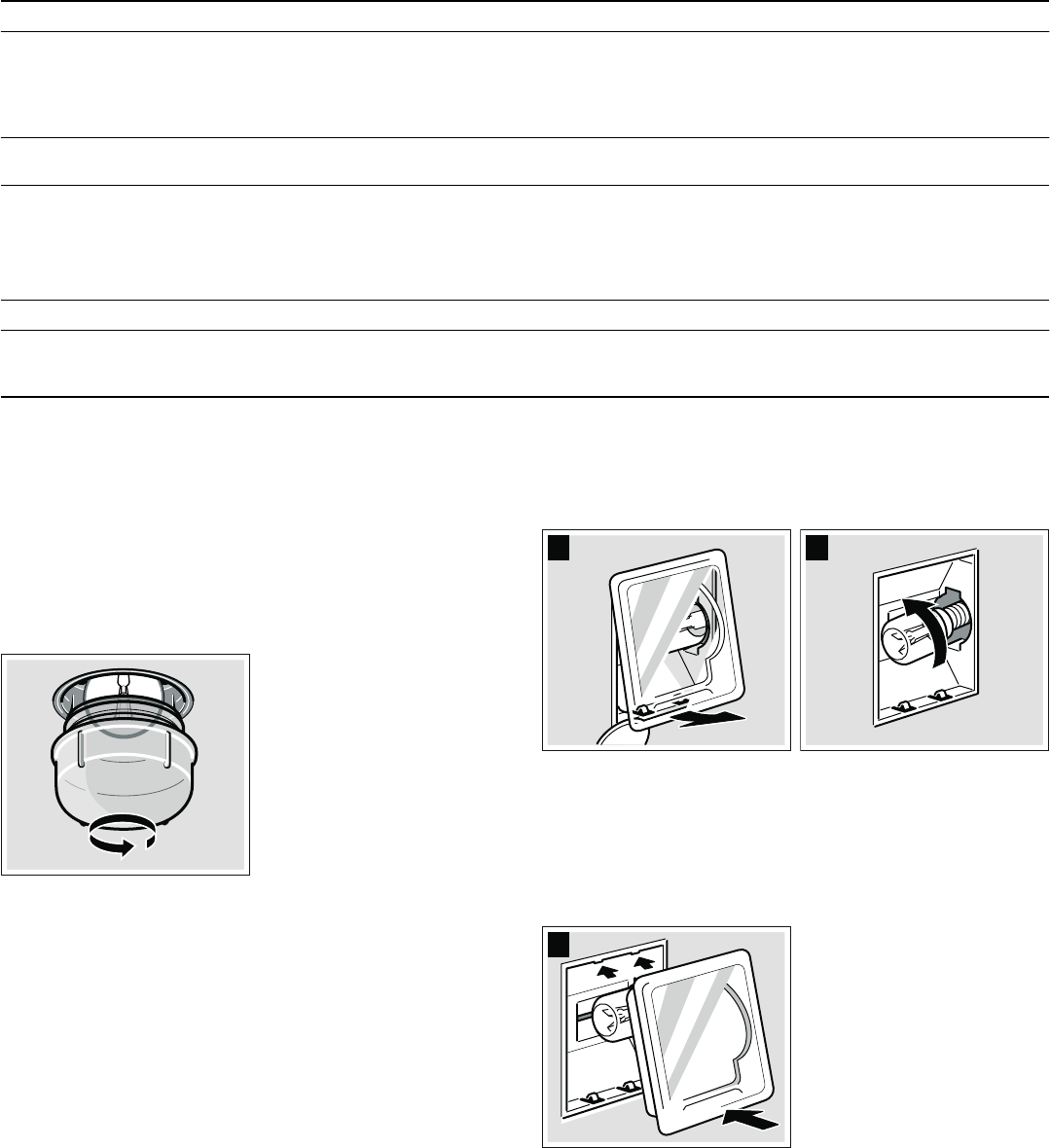Click the tilted glass cover in the removal illustration
This screenshot has height=1148, width=1050.
[x=677, y=637]
